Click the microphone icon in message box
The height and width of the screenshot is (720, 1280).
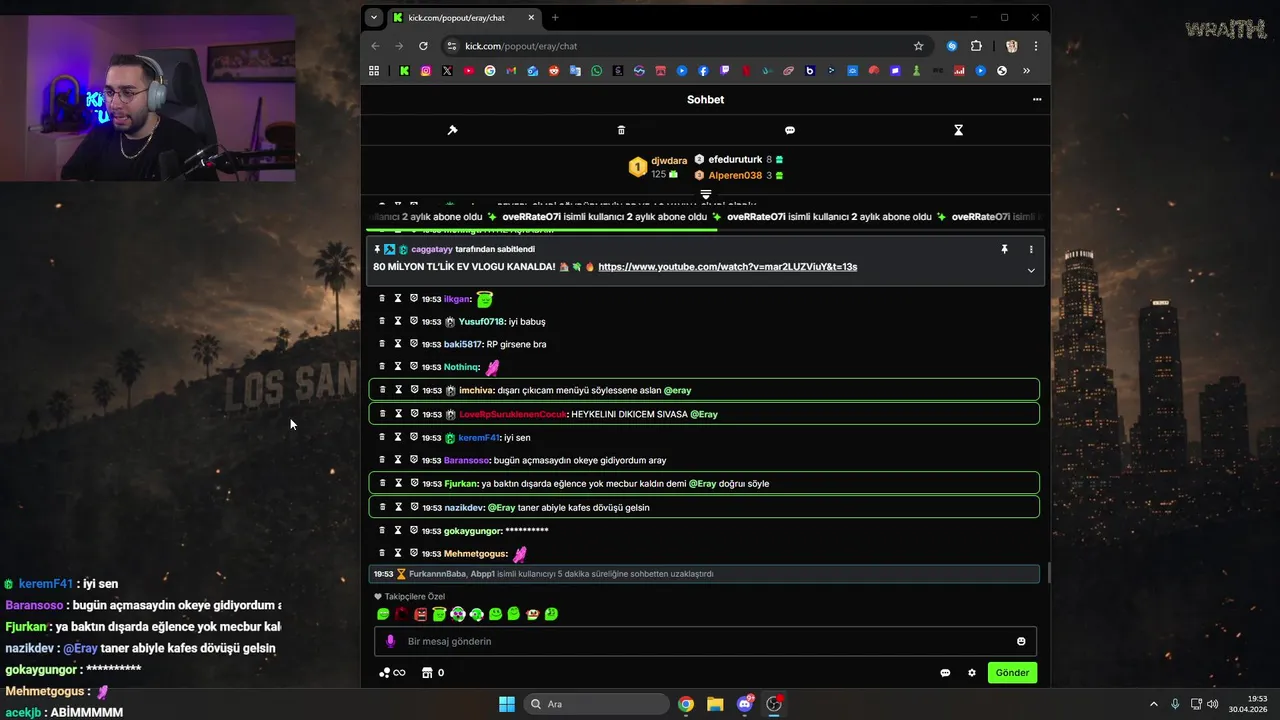pos(390,641)
